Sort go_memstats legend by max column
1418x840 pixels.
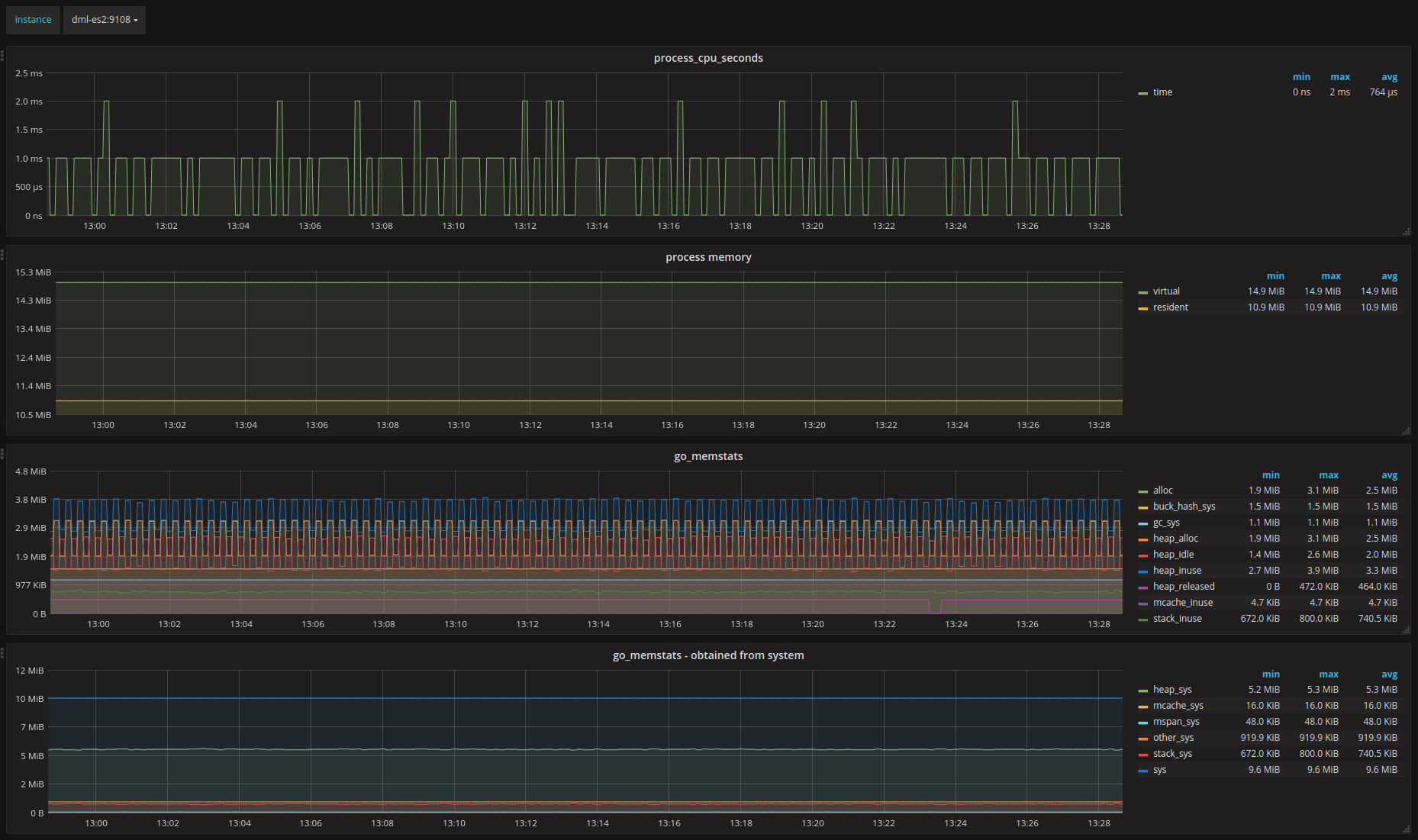pos(1328,475)
